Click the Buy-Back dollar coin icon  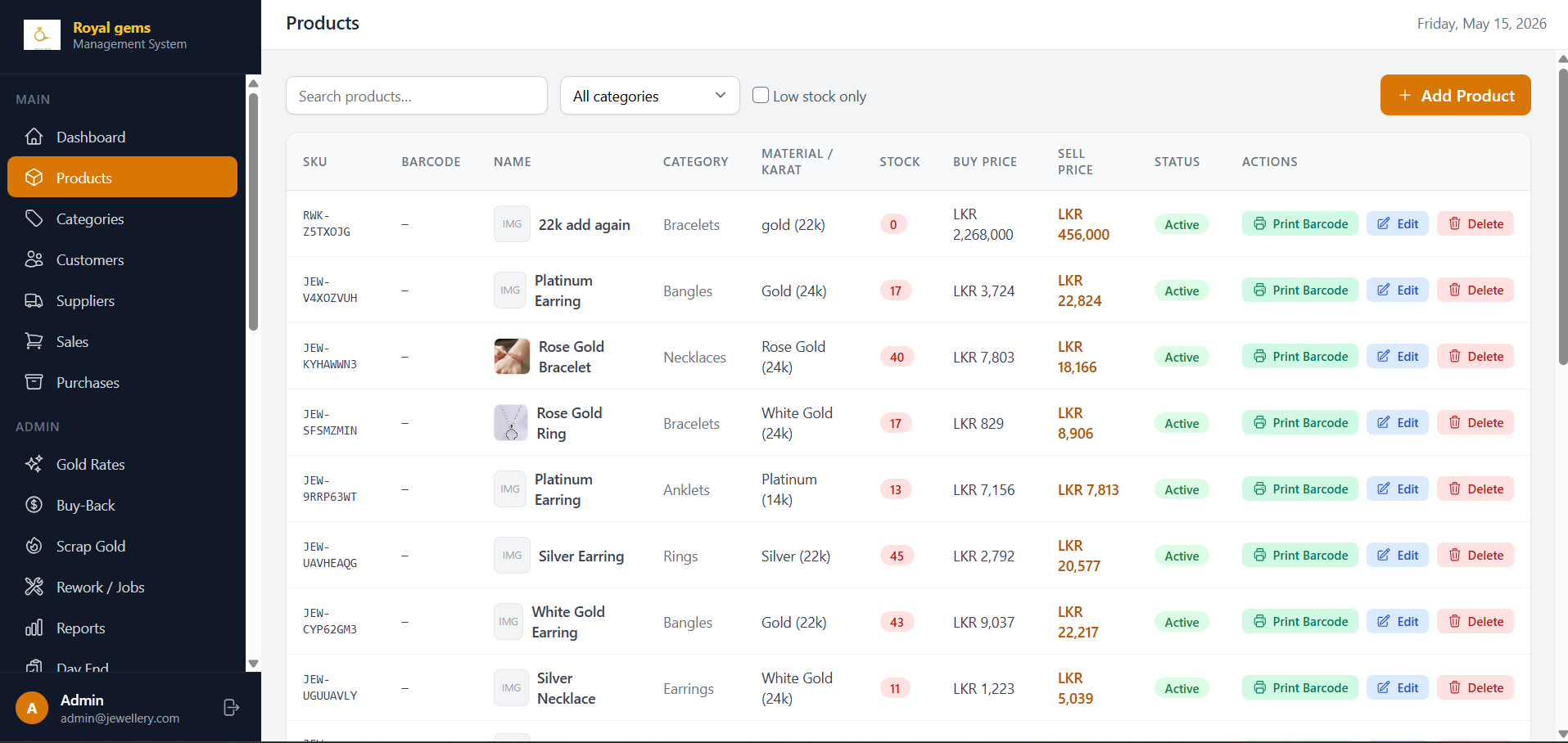(34, 505)
